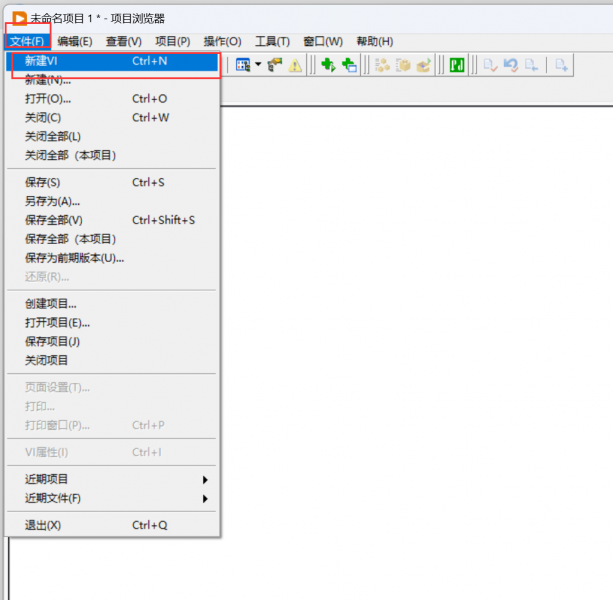This screenshot has height=600, width=613.
Task: Click the greyed 还原(R)... entry
Action: tap(112, 277)
